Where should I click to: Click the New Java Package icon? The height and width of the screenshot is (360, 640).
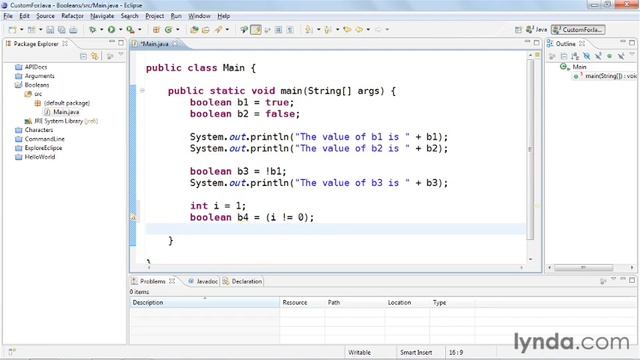pyautogui.click(x=156, y=29)
